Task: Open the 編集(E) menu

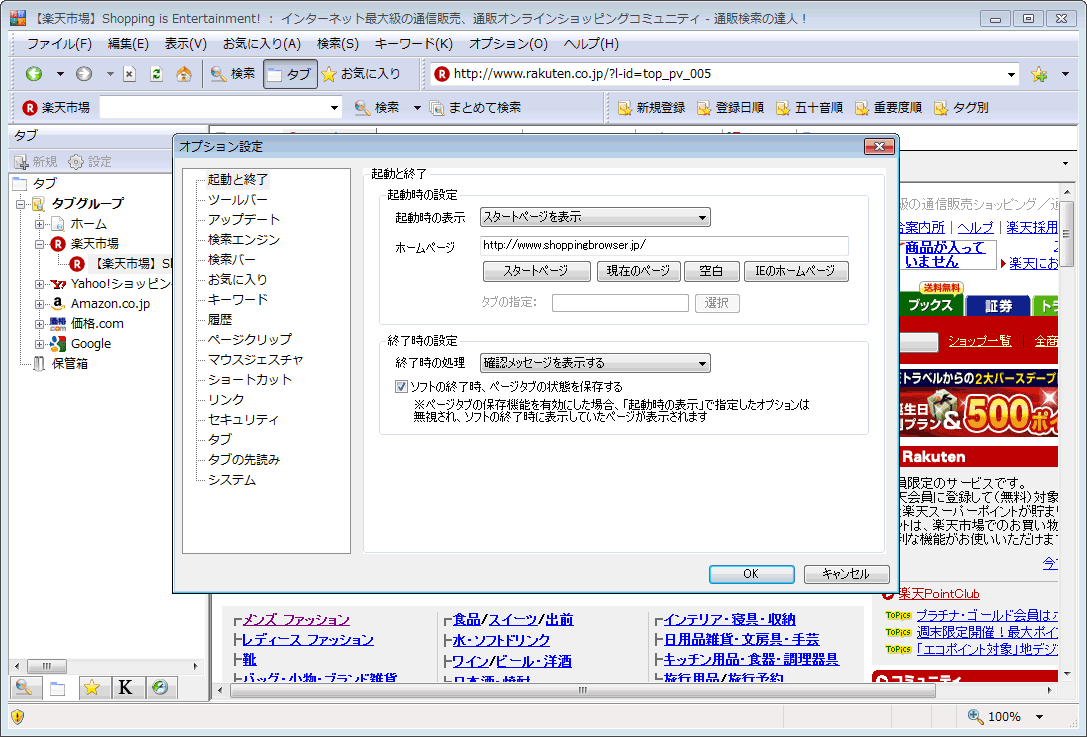Action: [x=128, y=44]
